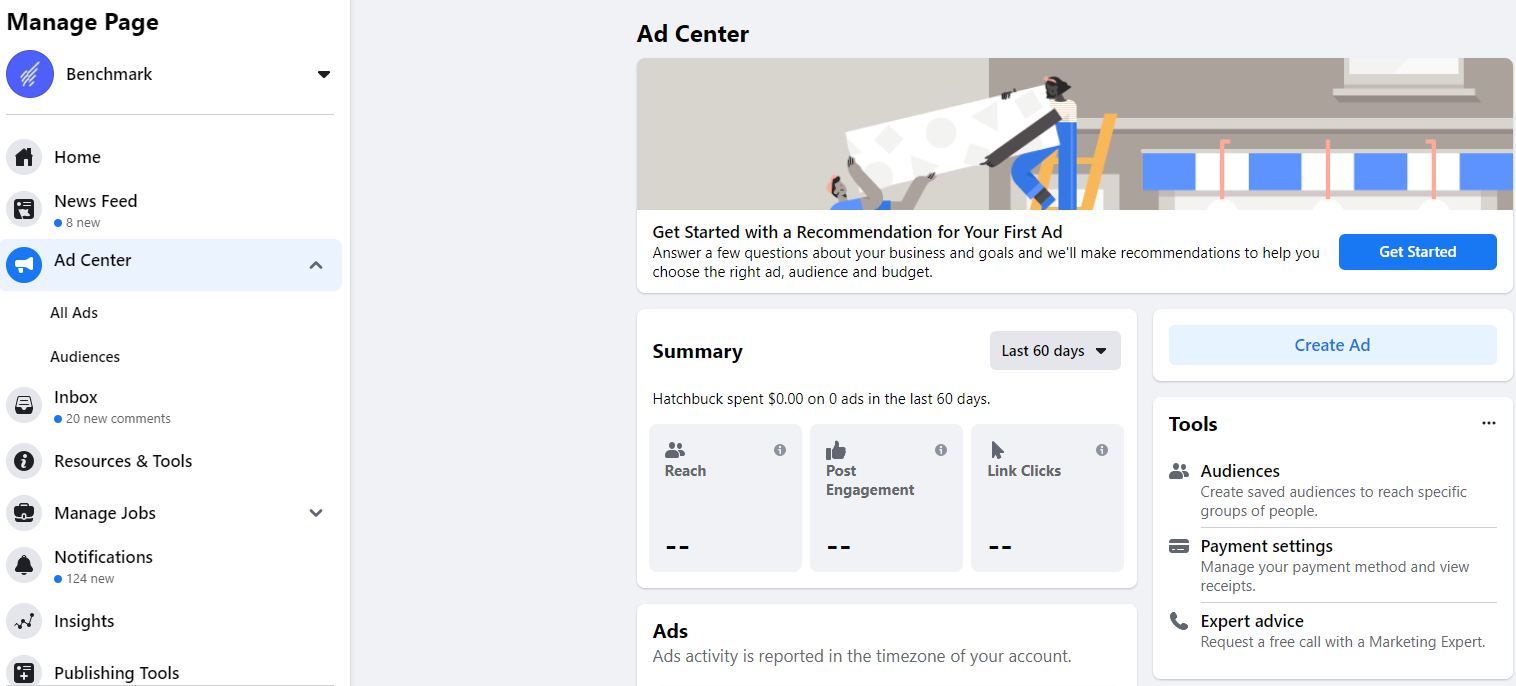Viewport: 1516px width, 686px height.
Task: Open the Last 60 days dropdown
Action: pyautogui.click(x=1055, y=351)
